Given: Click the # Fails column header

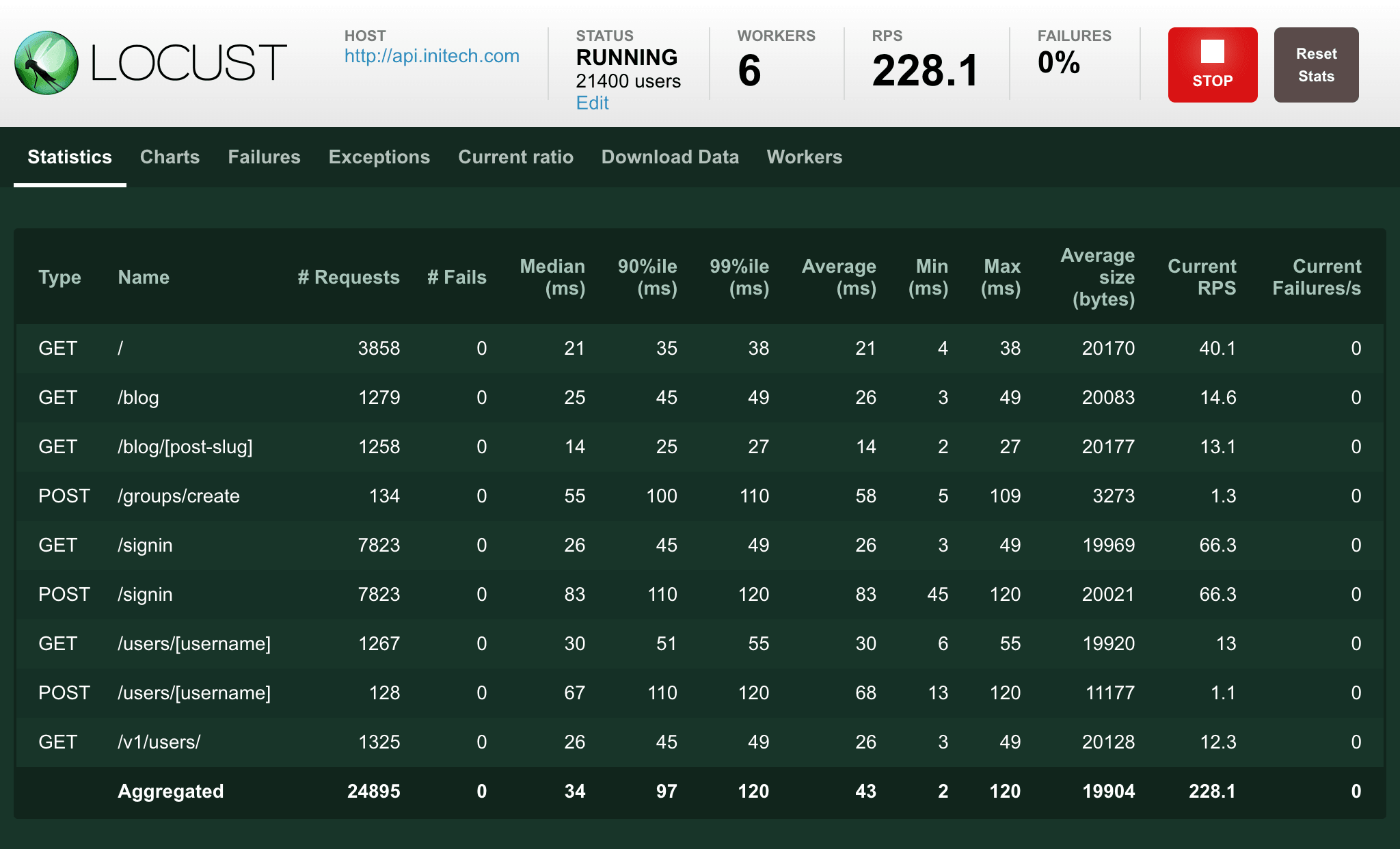Looking at the screenshot, I should click(457, 278).
